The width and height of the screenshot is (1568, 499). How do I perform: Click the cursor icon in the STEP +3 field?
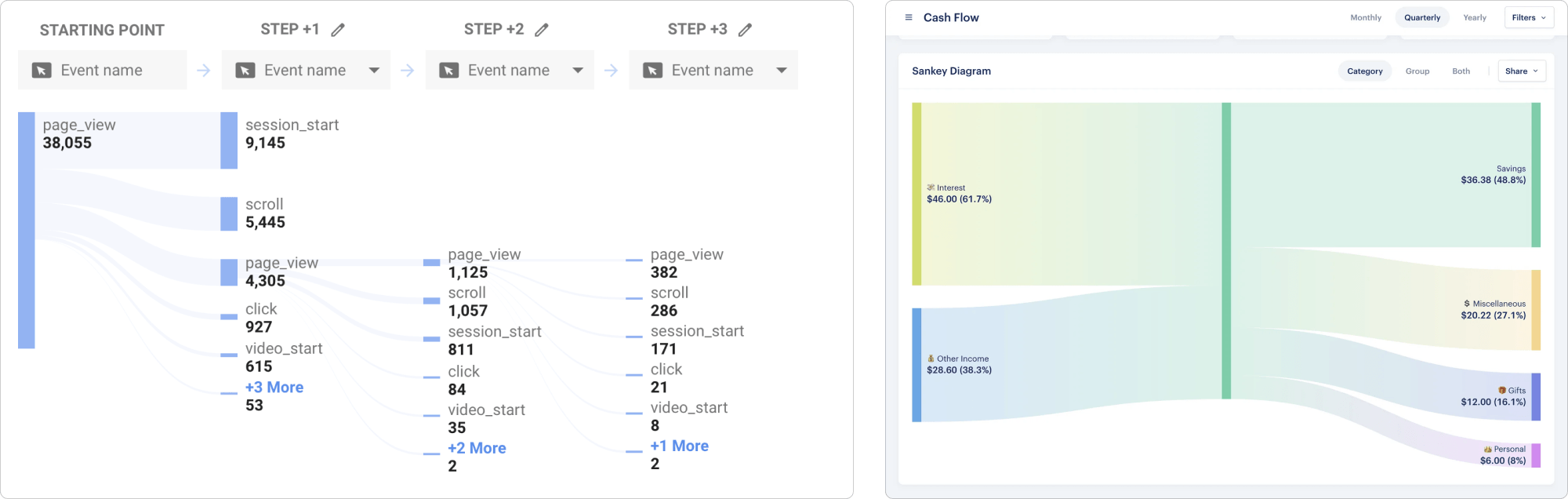click(x=655, y=70)
